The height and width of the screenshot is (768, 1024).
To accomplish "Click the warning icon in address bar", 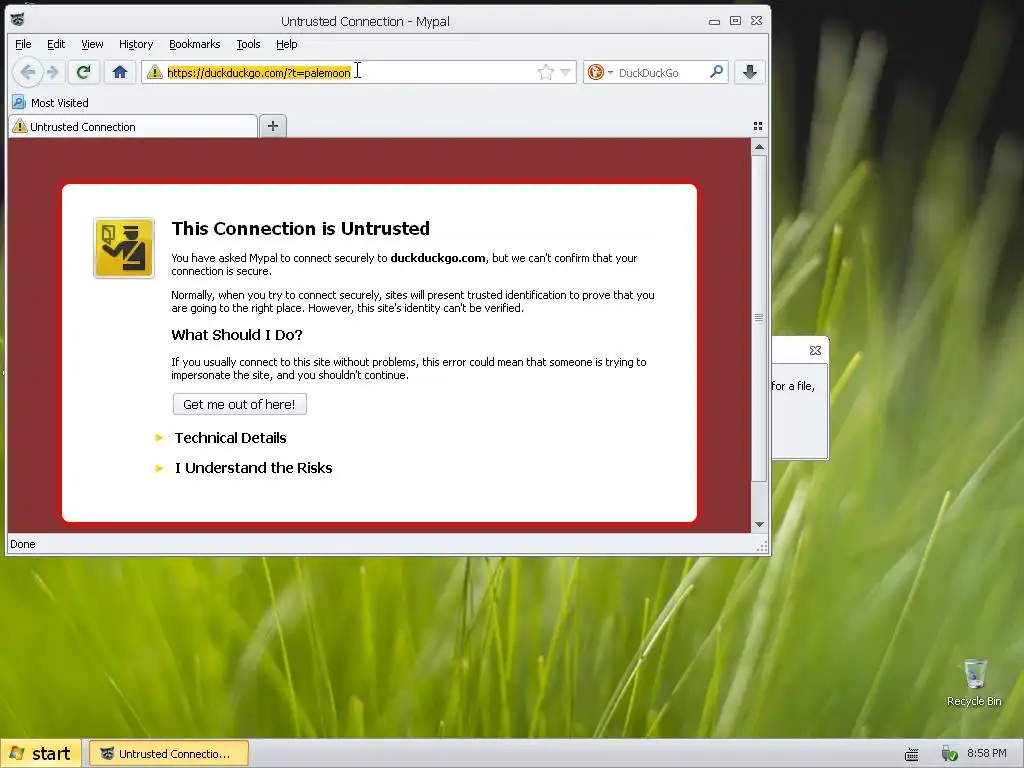I will pyautogui.click(x=155, y=72).
